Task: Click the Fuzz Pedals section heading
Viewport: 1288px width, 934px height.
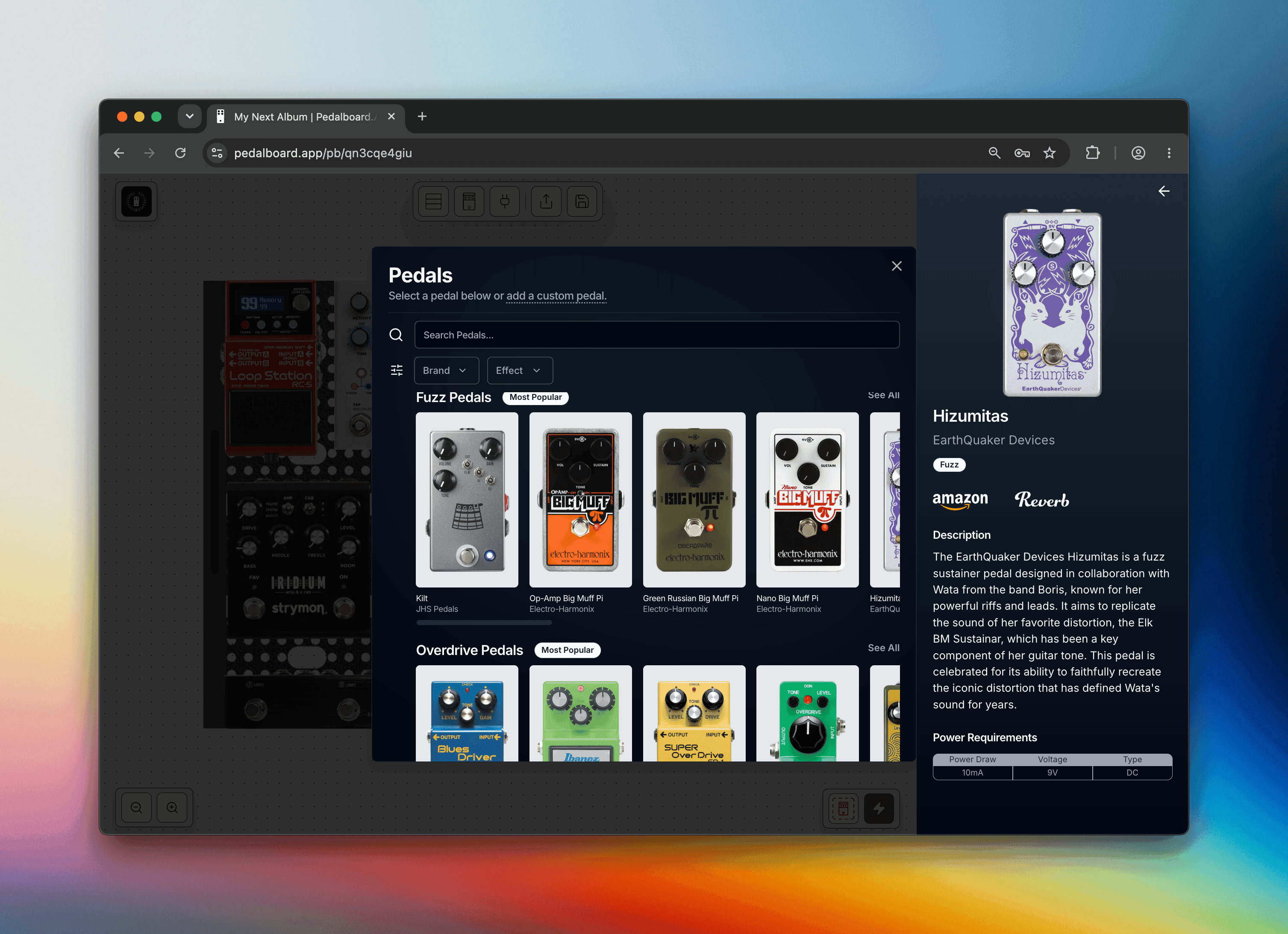Action: pyautogui.click(x=453, y=397)
